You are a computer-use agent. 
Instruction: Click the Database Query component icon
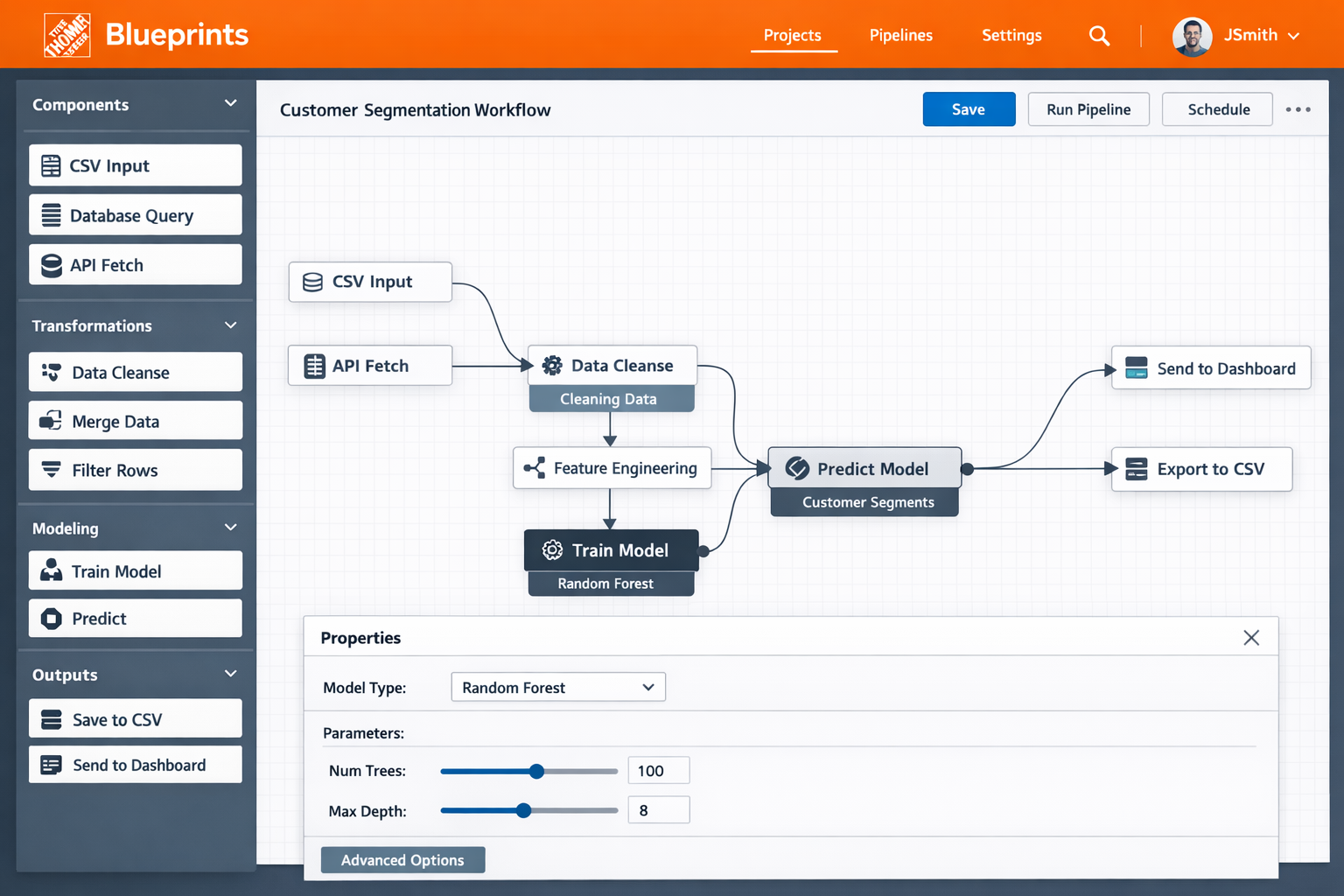pos(52,215)
